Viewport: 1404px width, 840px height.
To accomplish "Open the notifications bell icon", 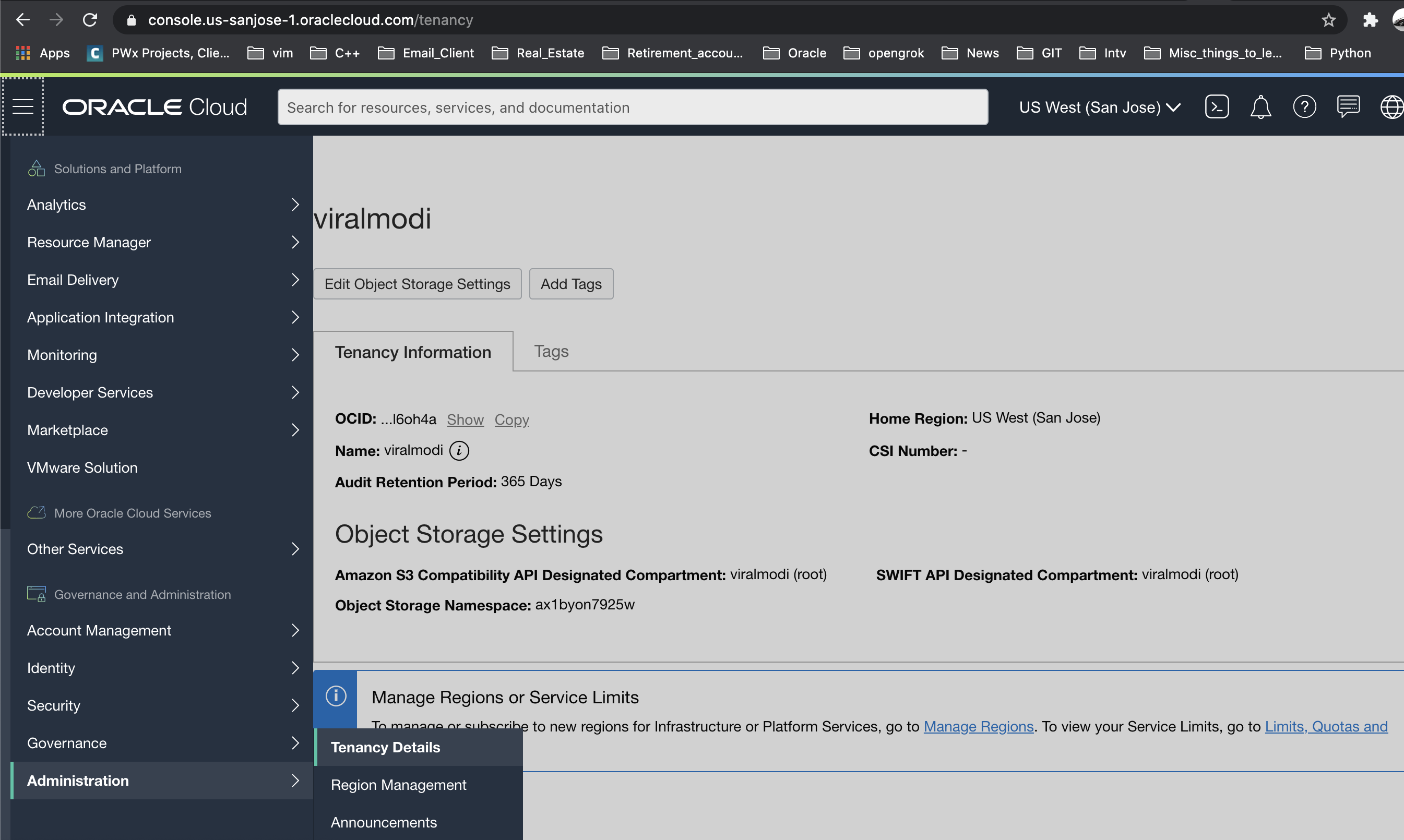I will point(1260,107).
